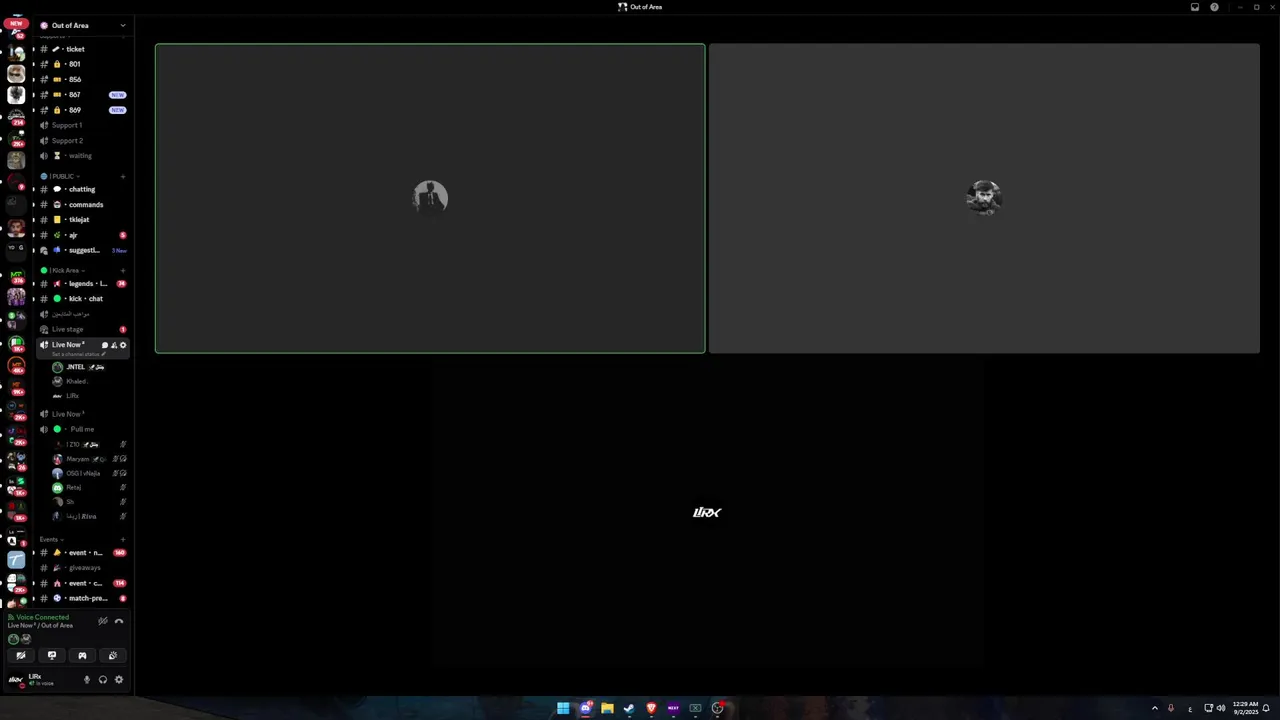This screenshot has width=1280, height=720.
Task: Open the 867 channel
Action: (84, 95)
